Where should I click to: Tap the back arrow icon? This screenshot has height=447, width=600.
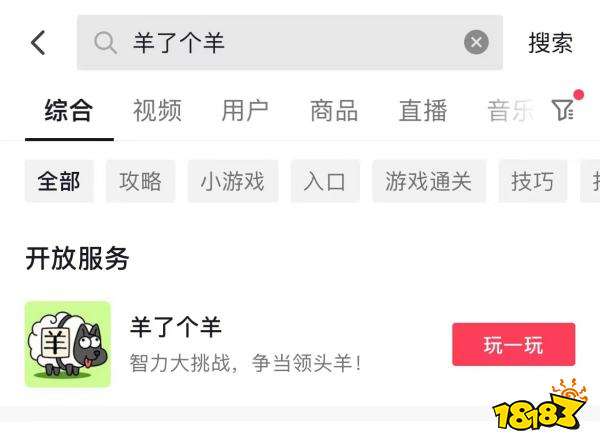[x=38, y=42]
